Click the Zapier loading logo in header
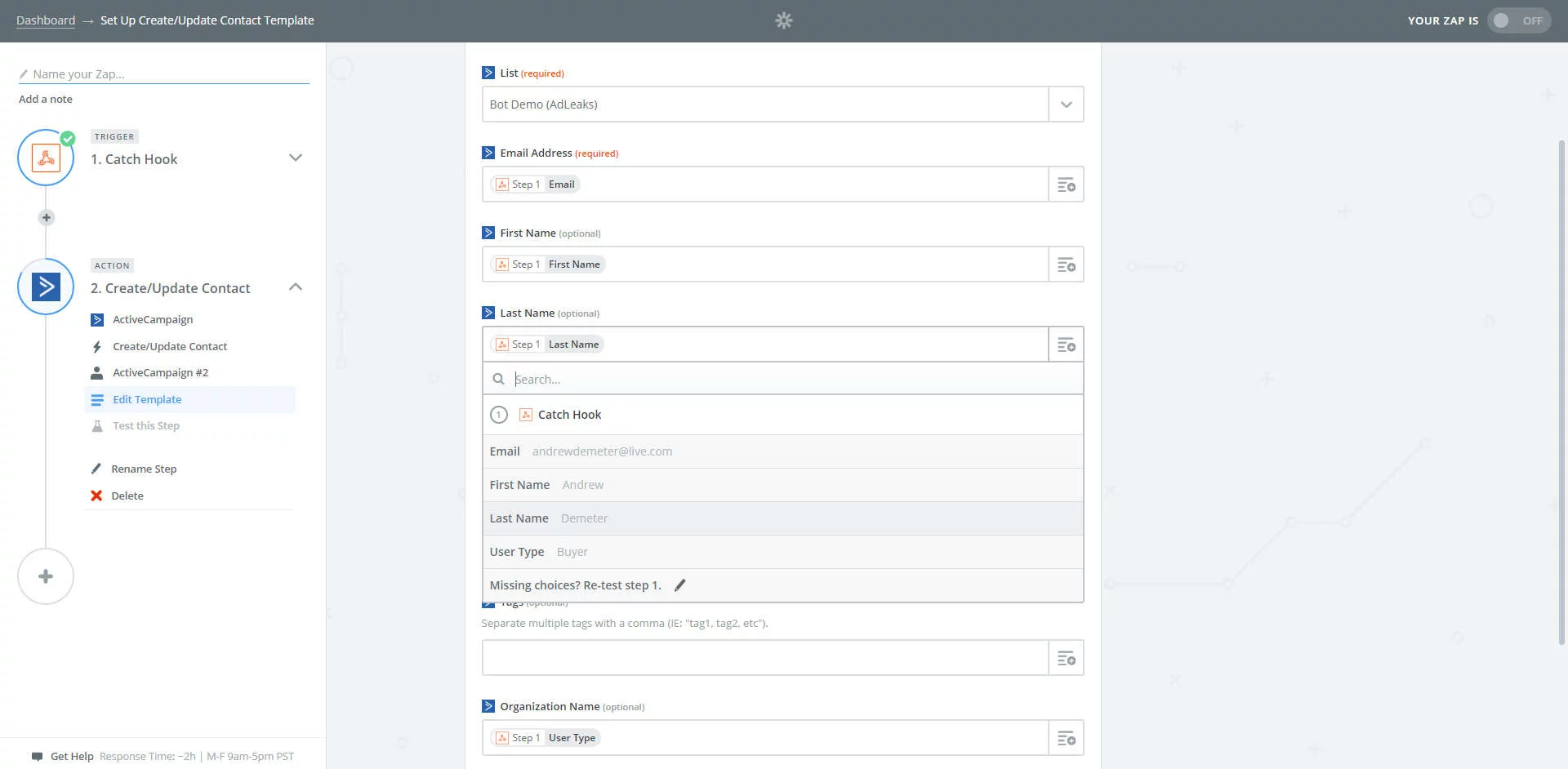 point(784,20)
